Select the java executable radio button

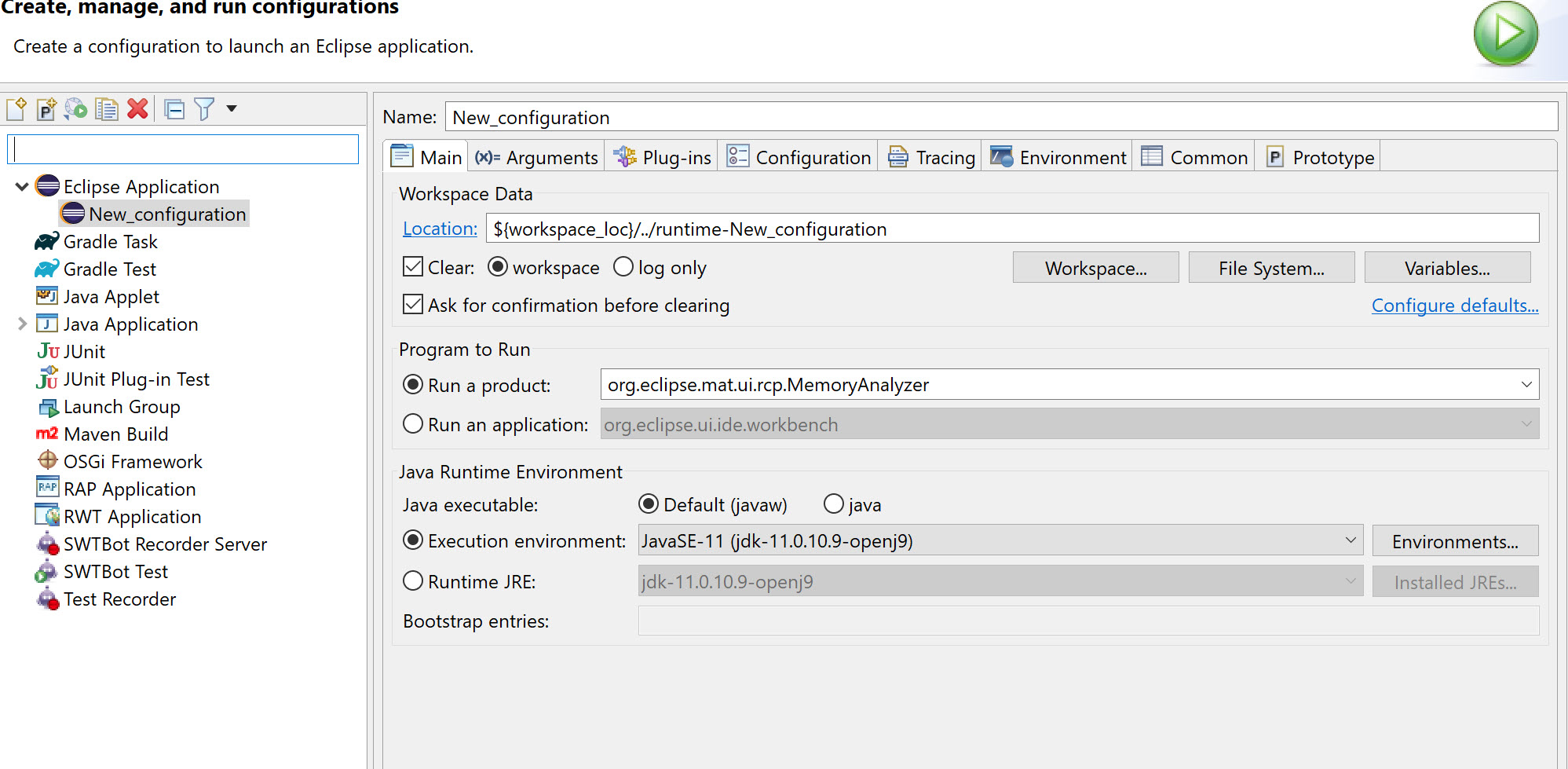[x=834, y=504]
